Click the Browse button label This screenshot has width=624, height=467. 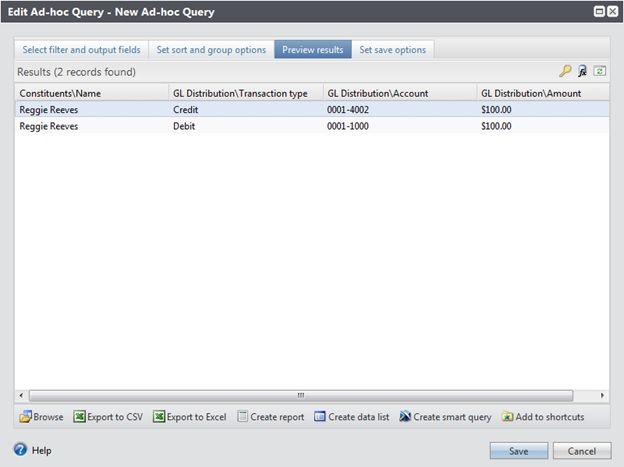click(x=48, y=417)
